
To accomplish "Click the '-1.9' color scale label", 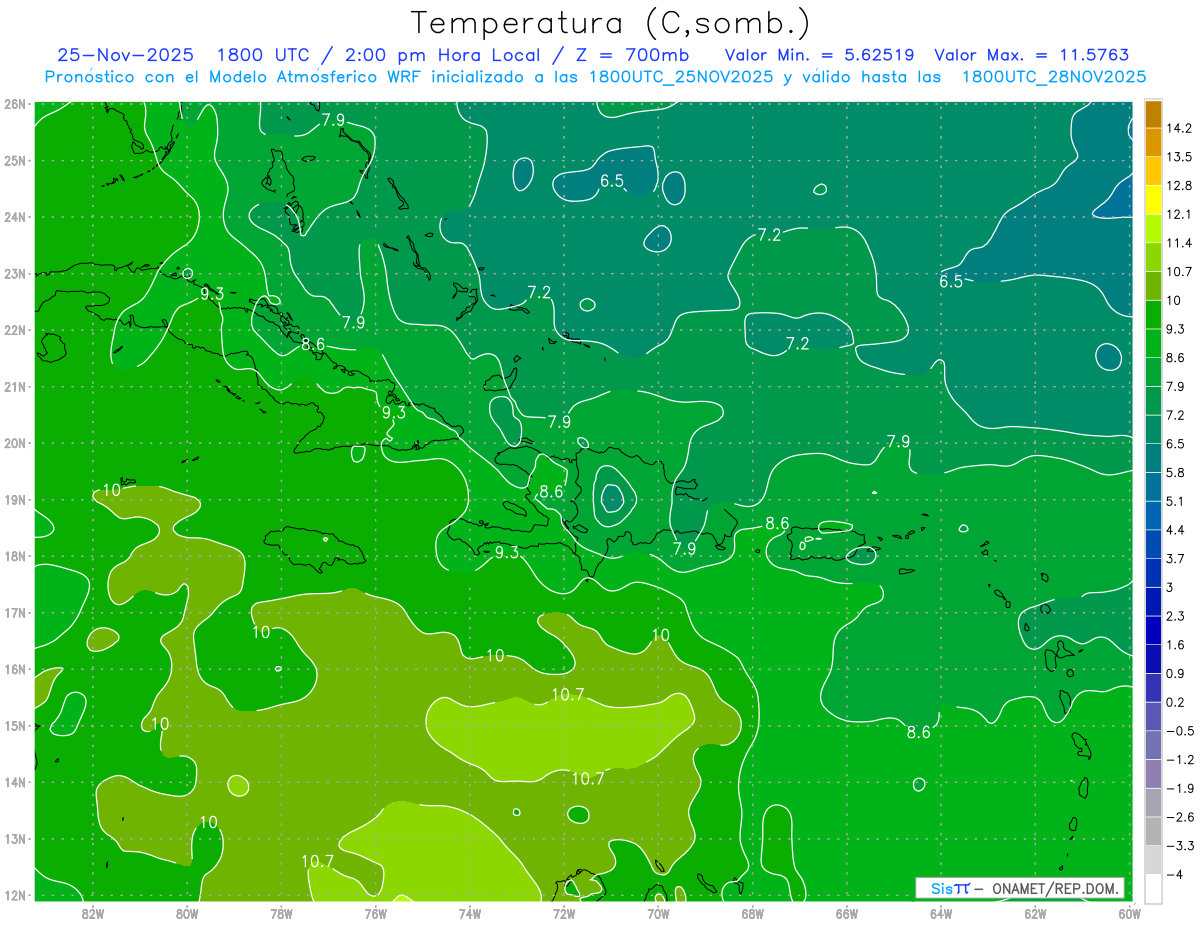I will [1180, 788].
